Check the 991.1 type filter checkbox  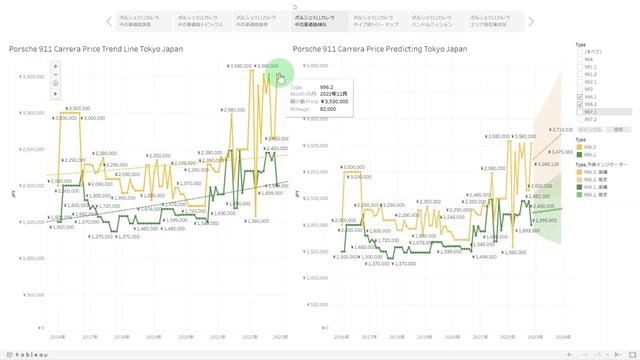580,67
